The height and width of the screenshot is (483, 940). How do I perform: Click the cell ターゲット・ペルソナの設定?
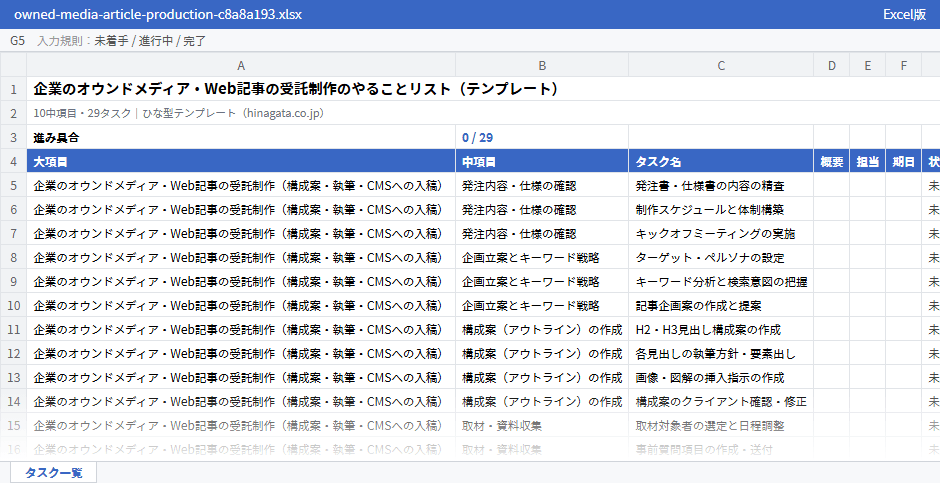point(721,257)
